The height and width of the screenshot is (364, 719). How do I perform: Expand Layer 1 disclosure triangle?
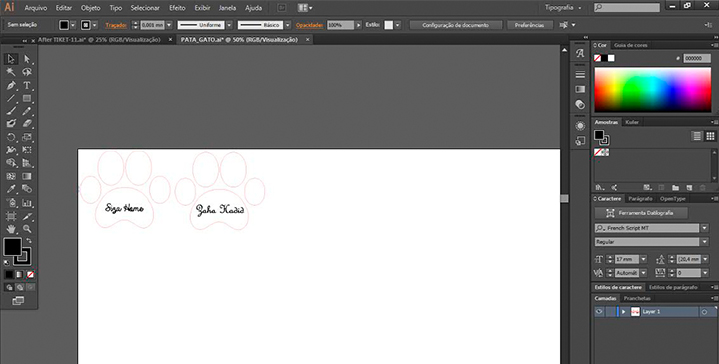tap(623, 312)
